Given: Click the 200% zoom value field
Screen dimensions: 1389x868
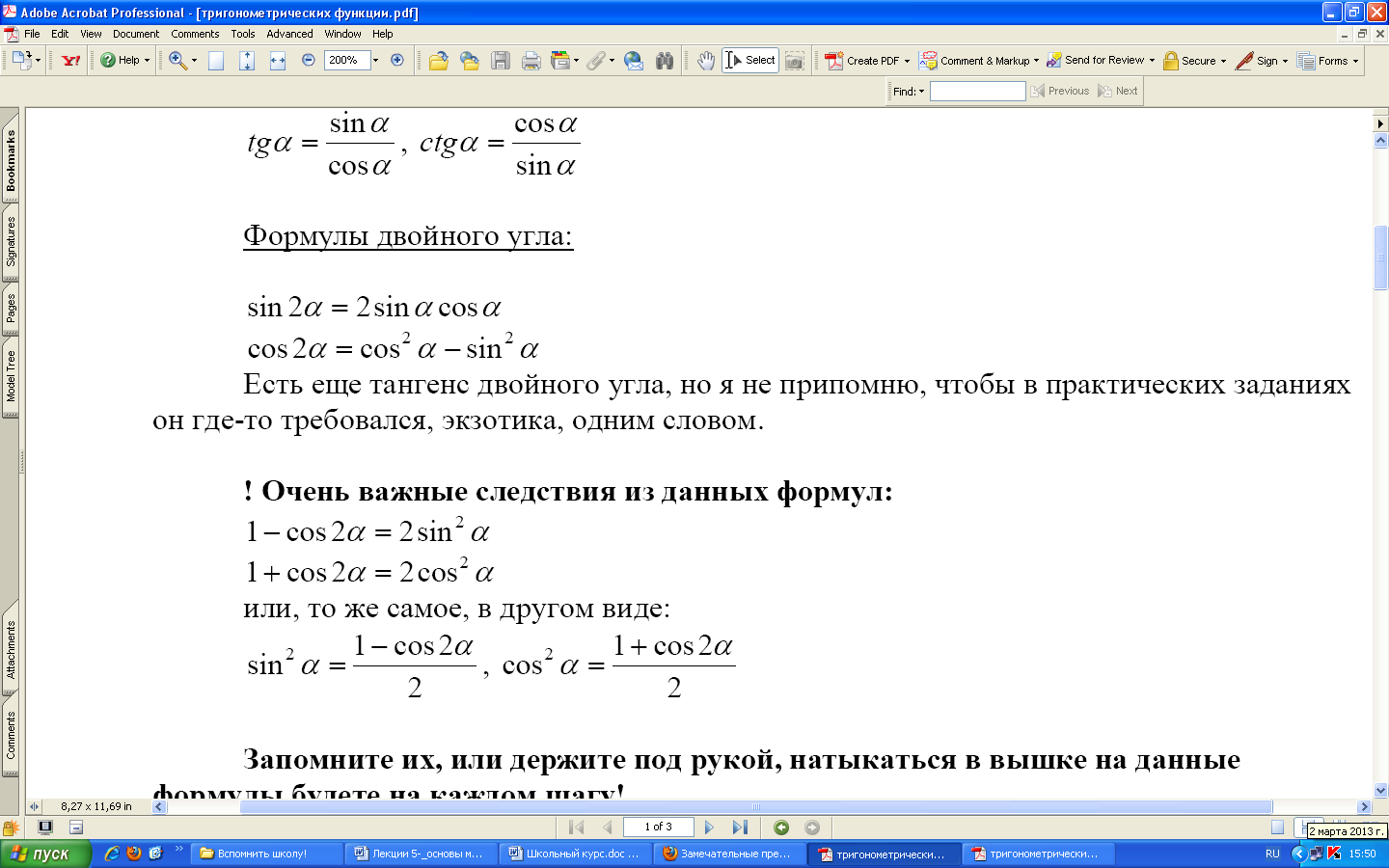Looking at the screenshot, I should coord(347,60).
